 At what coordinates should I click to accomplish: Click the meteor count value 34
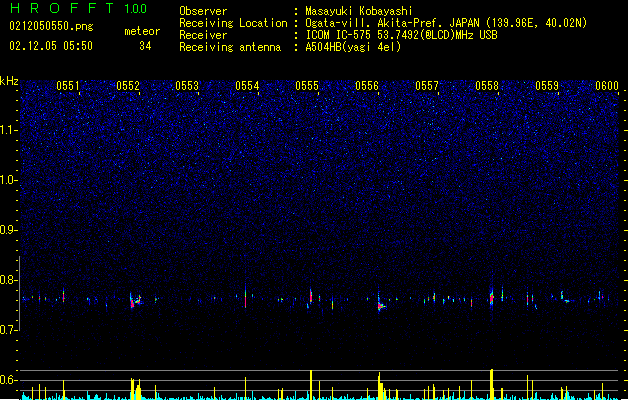[x=145, y=46]
